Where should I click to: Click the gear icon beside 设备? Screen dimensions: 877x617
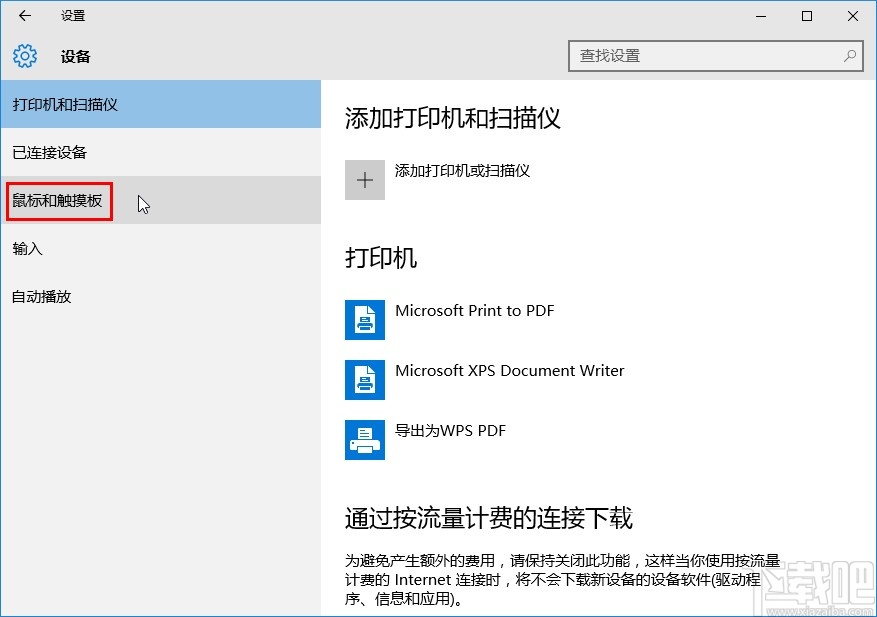pyautogui.click(x=23, y=56)
